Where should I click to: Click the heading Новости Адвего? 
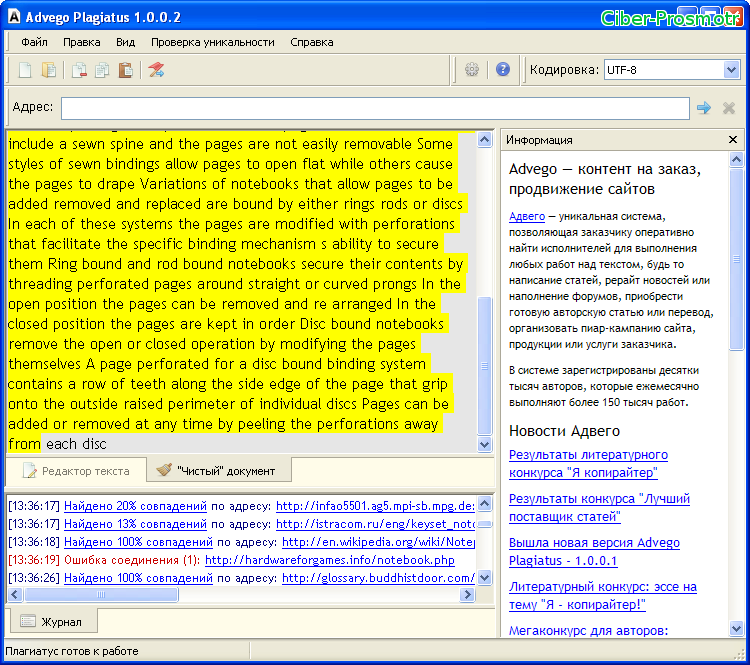click(564, 431)
